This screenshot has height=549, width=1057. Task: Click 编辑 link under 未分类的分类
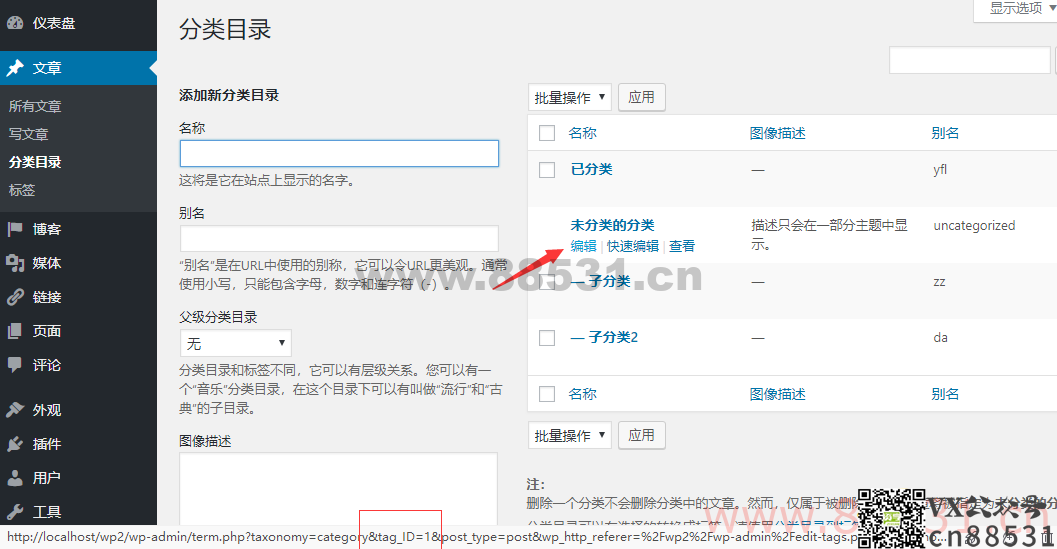(x=583, y=246)
